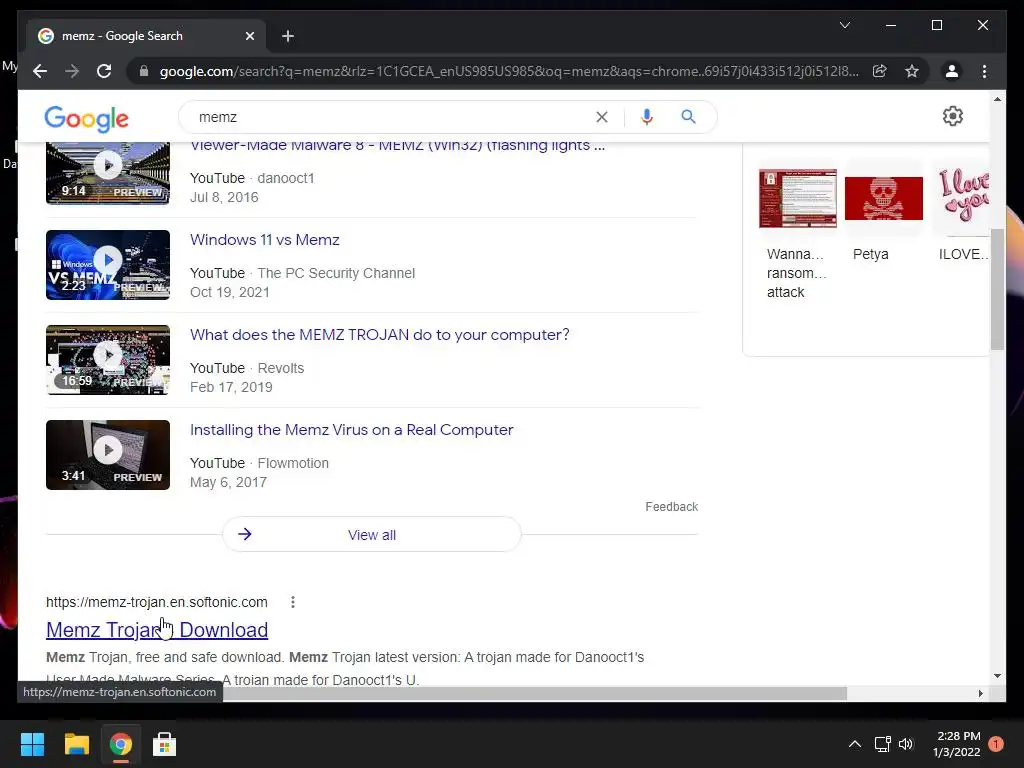1024x768 pixels.
Task: Click the memz-trojan.en.softonic.com URL text
Action: [157, 602]
